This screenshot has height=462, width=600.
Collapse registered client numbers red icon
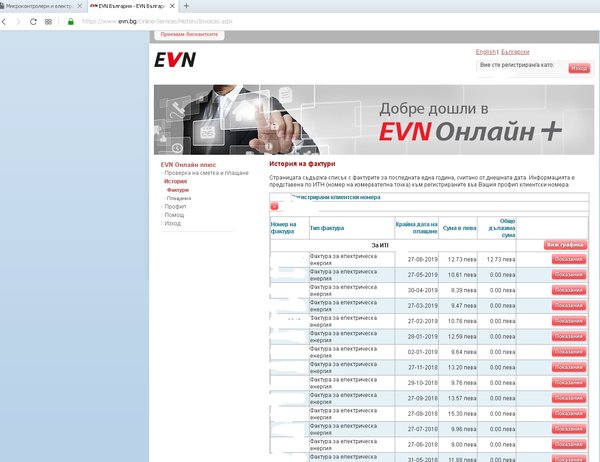click(274, 207)
